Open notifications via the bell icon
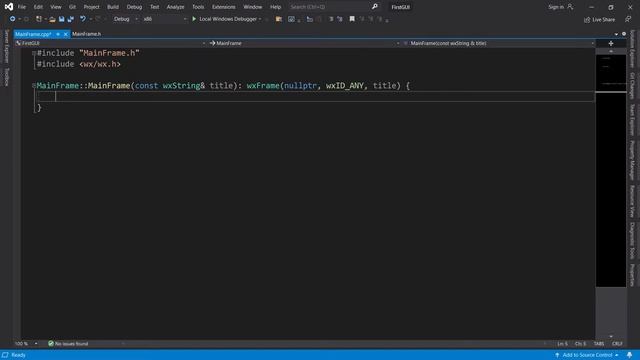This screenshot has width=640, height=360. coord(629,355)
